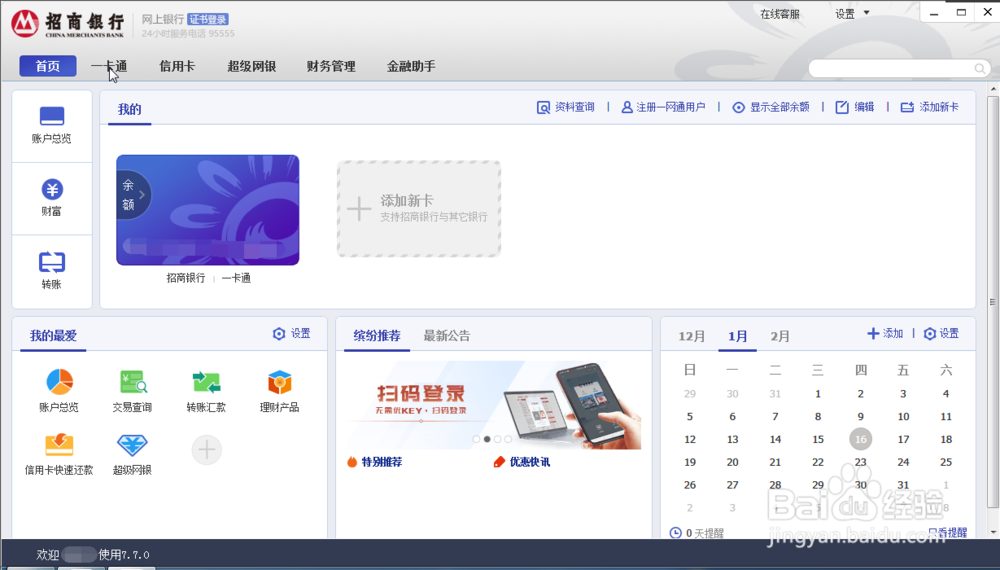The image size is (1000, 570).
Task: Open 特别推荐
Action: click(x=374, y=462)
